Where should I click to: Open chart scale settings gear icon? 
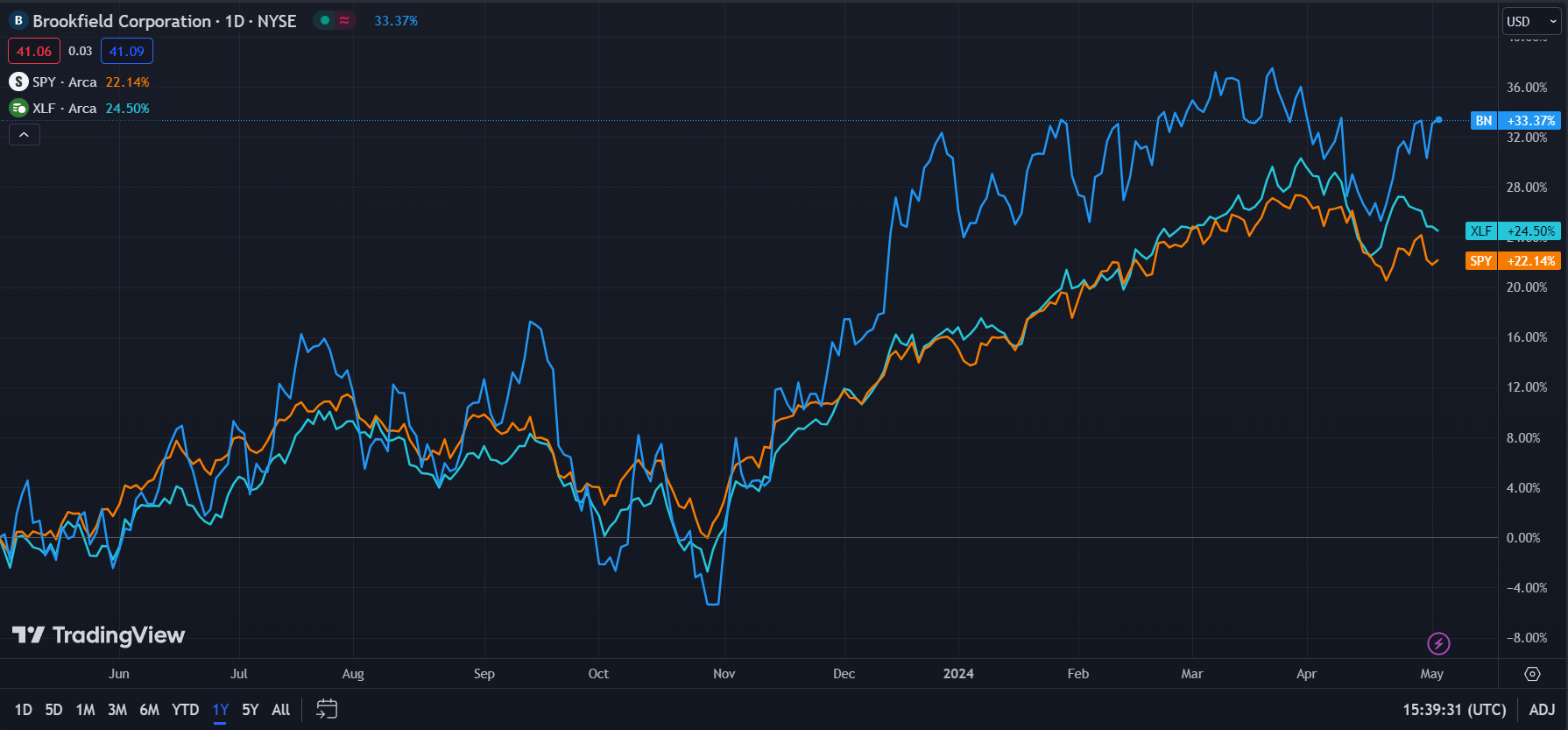[x=1532, y=674]
